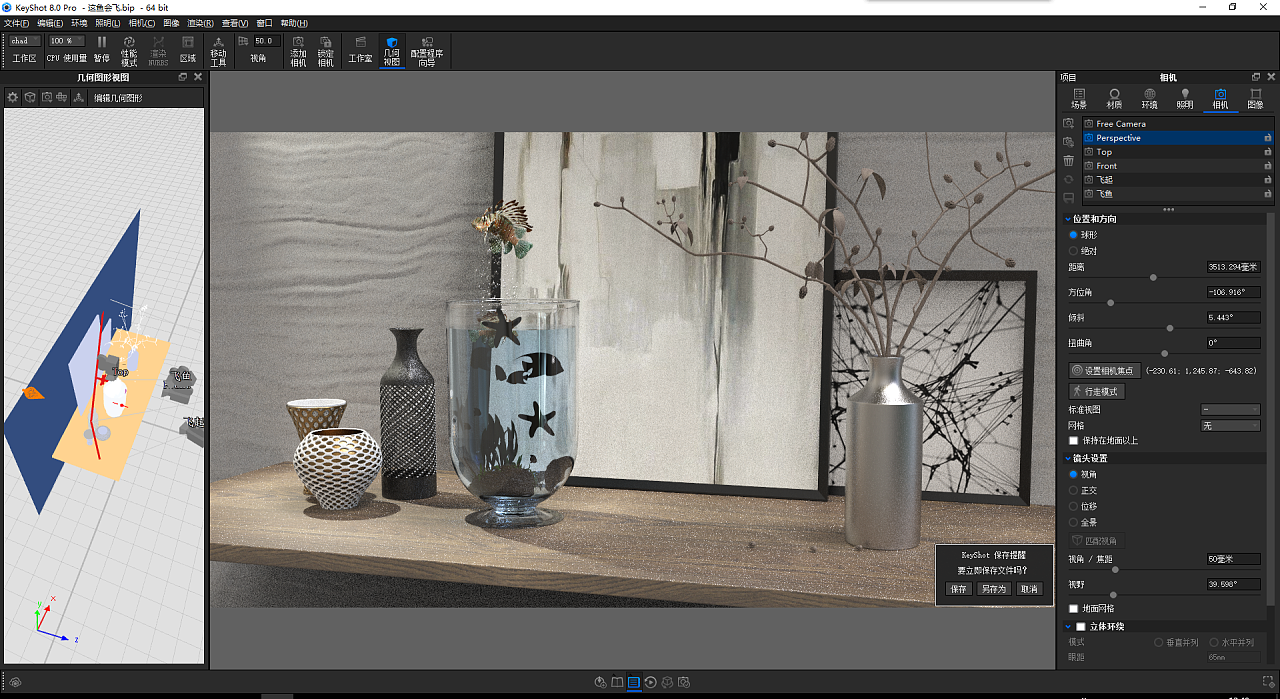Open the 标准视图 dropdown
1280x699 pixels.
click(1230, 410)
